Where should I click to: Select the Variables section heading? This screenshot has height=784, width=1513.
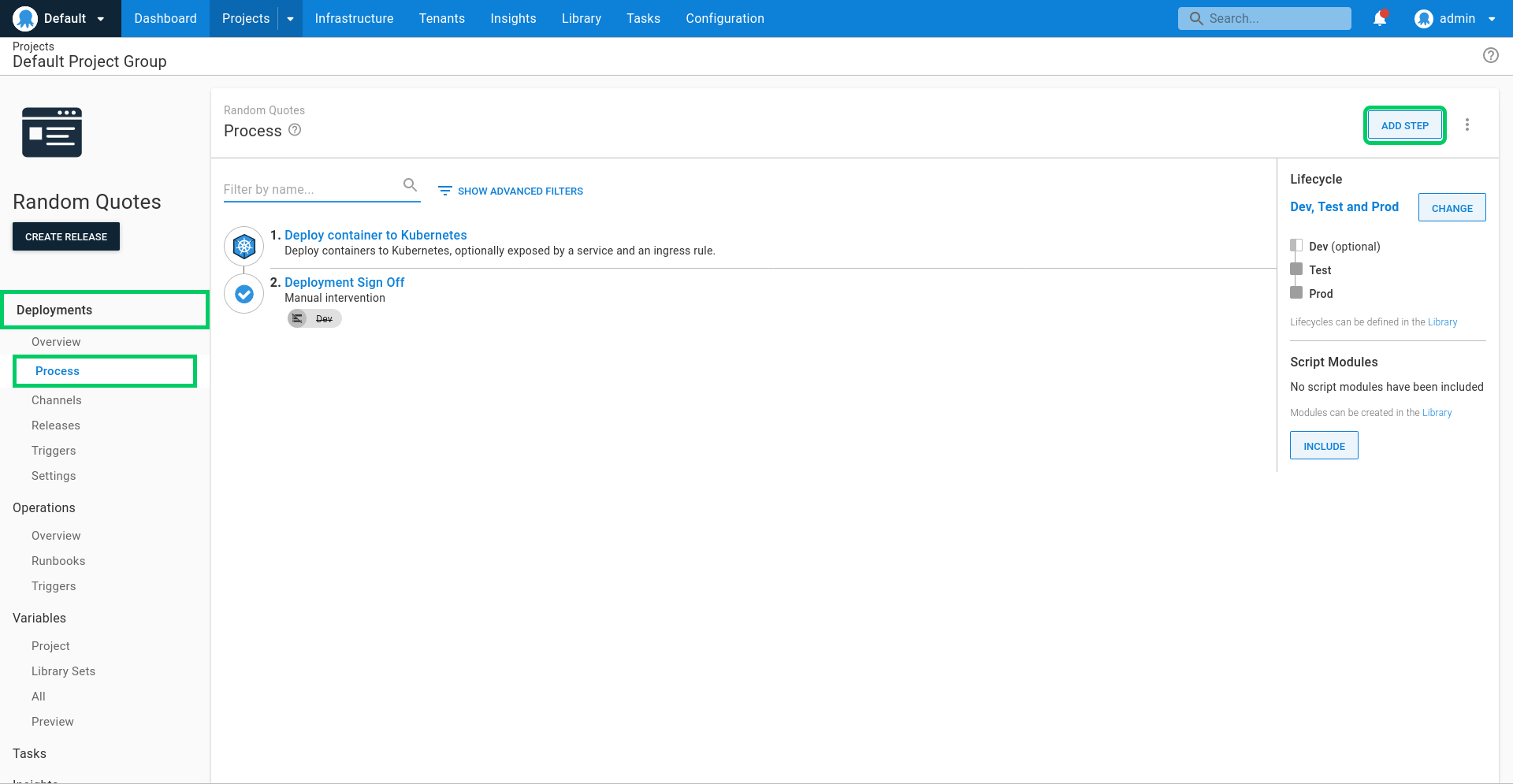[x=39, y=618]
